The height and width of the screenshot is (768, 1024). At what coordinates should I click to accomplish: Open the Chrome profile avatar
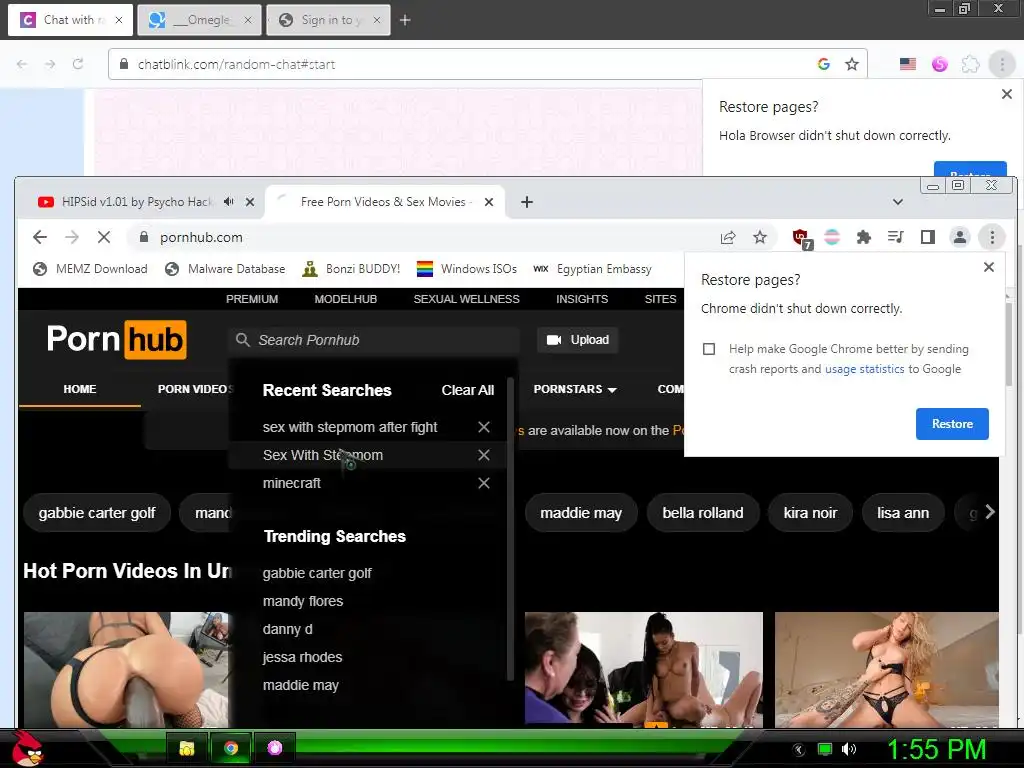click(959, 237)
